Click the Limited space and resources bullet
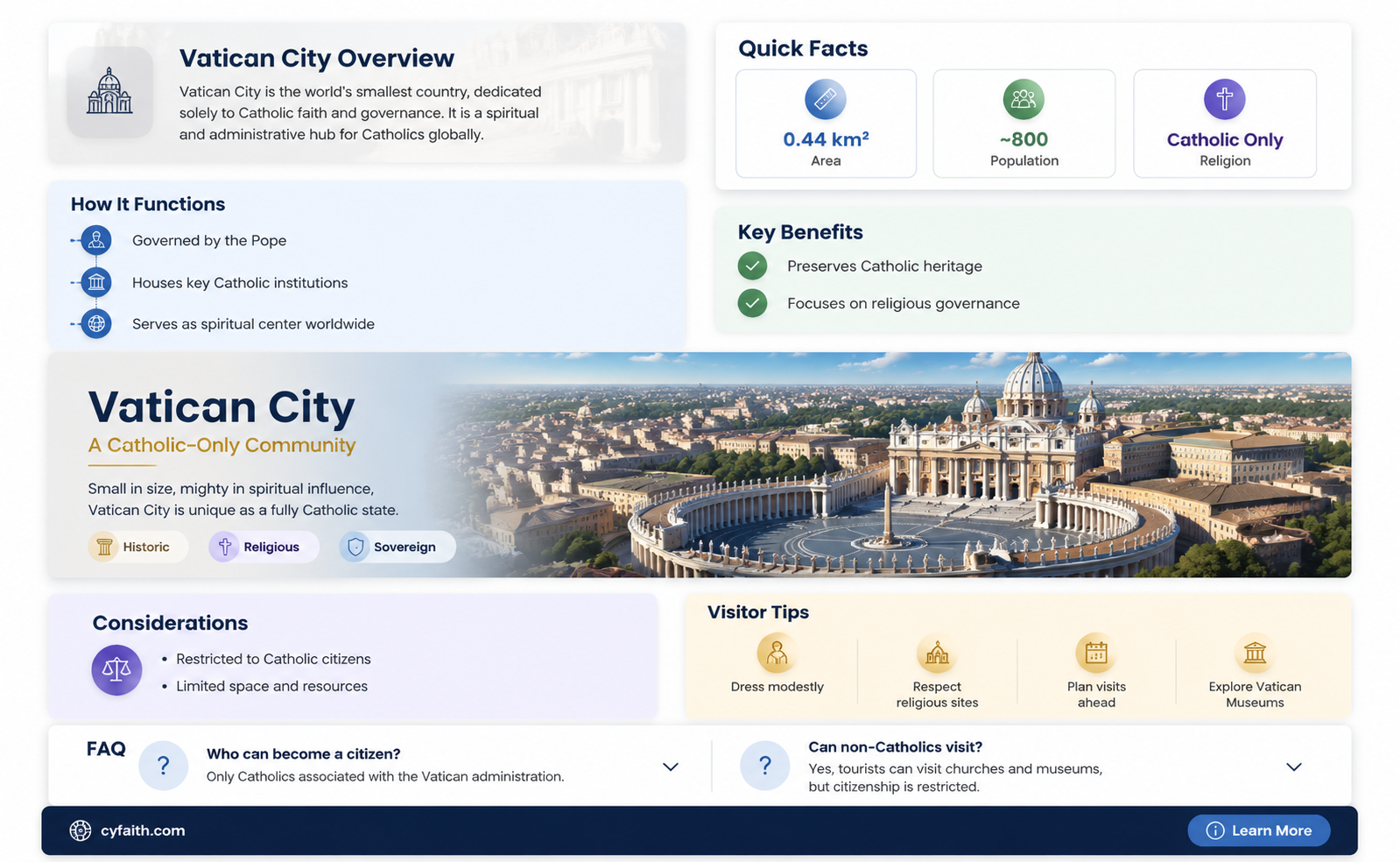This screenshot has width=1400, height=862. [271, 686]
